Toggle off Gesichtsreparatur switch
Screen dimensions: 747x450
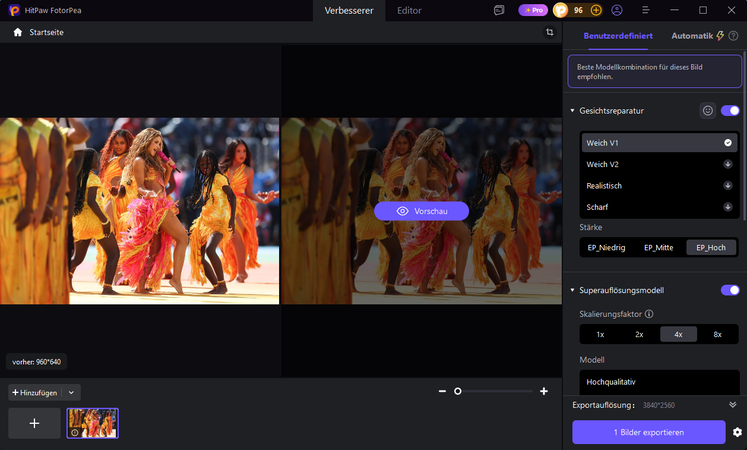(x=730, y=110)
